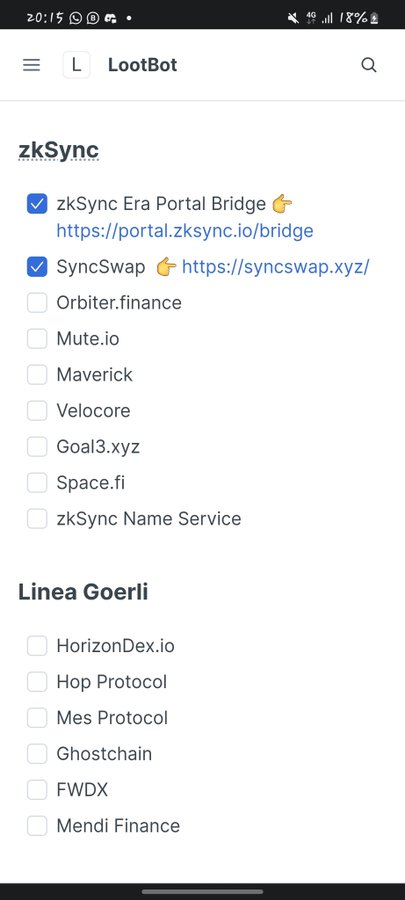This screenshot has height=900, width=405.
Task: Tap the WhatsApp notification icon in status bar
Action: coord(76,18)
